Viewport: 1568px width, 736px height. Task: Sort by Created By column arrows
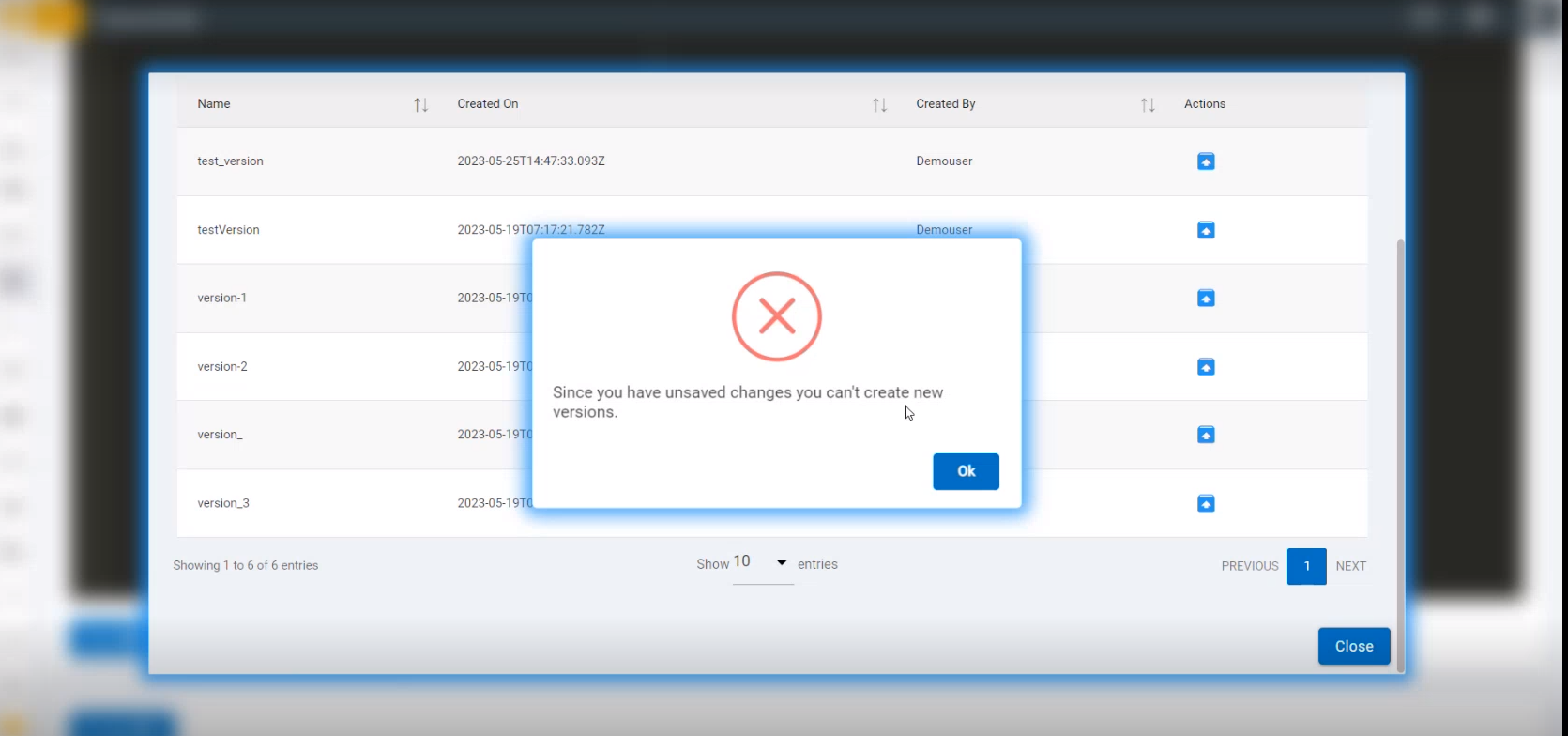pos(1148,105)
